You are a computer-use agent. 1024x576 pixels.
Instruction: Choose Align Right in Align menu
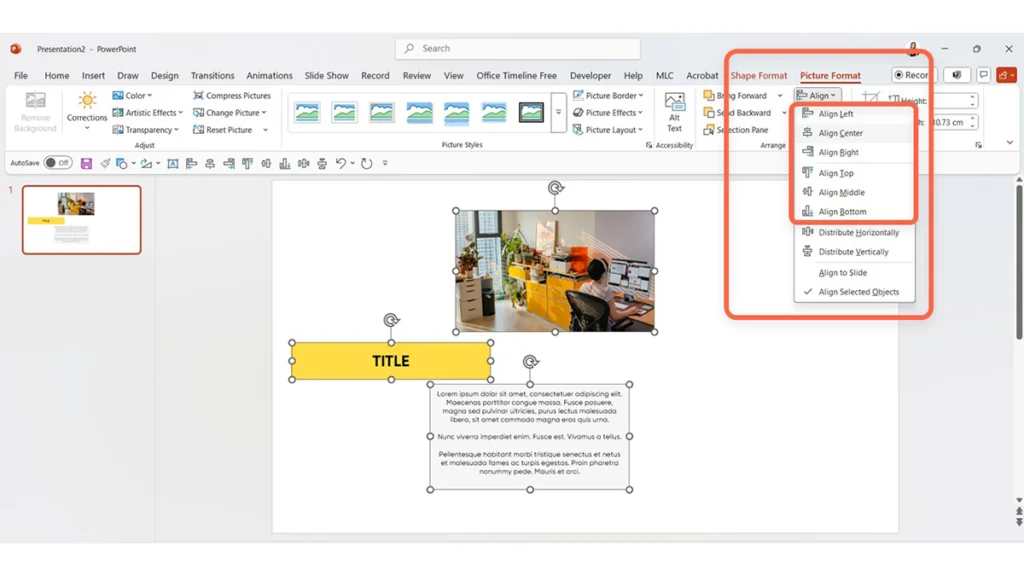854,152
